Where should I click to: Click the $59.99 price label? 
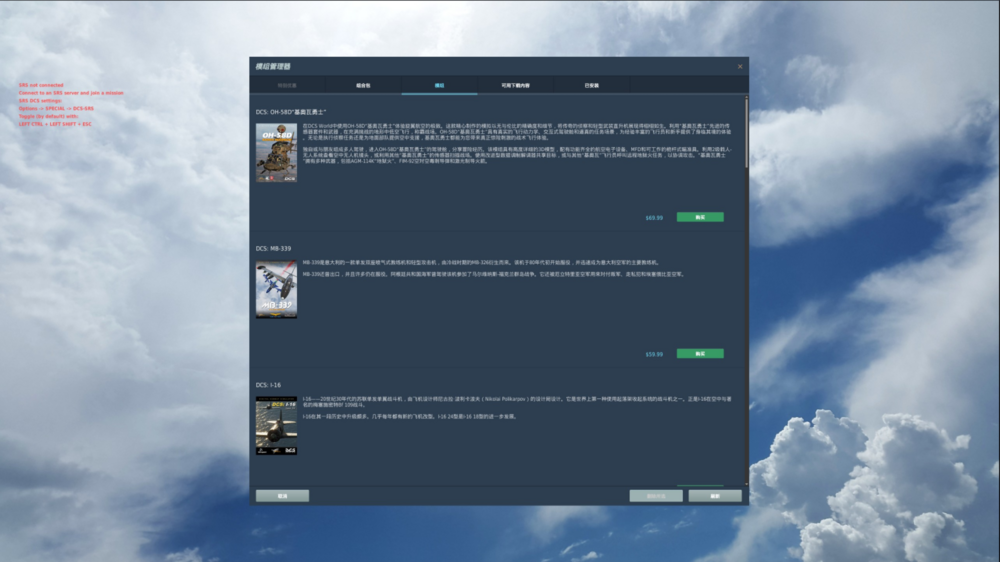(654, 355)
